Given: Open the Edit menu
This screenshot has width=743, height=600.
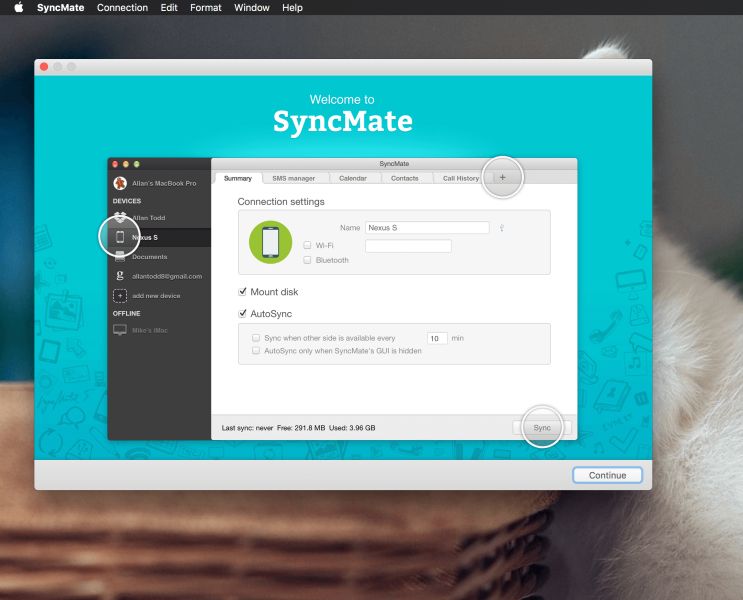Looking at the screenshot, I should click(169, 8).
